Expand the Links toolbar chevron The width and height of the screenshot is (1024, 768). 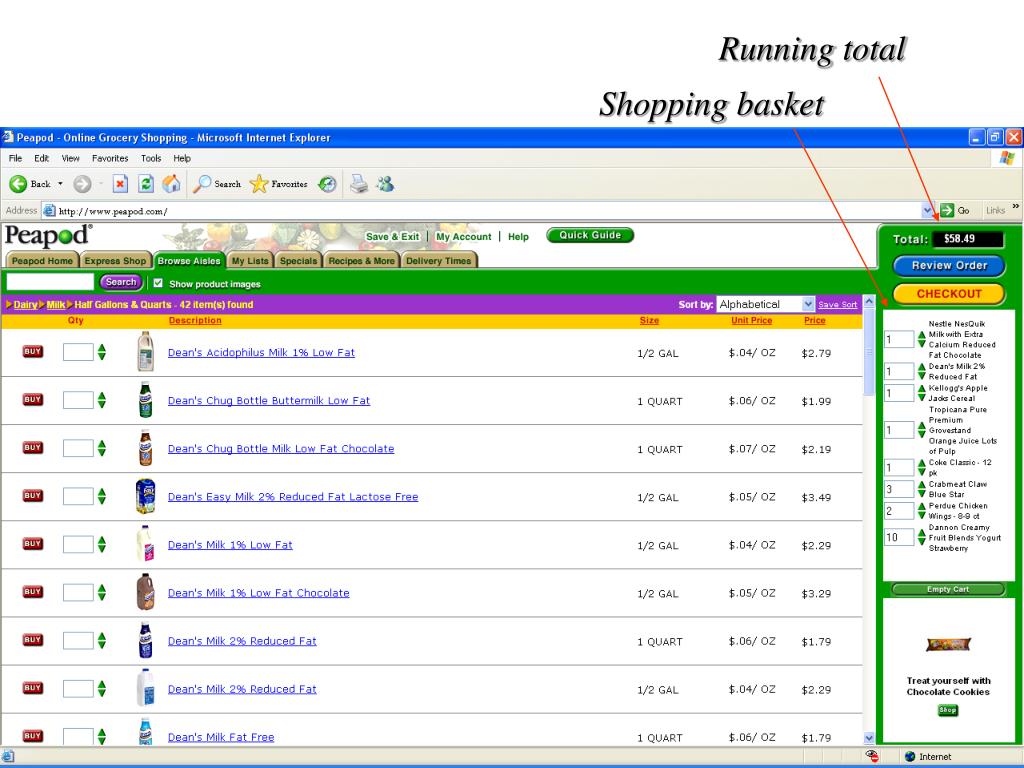1016,206
